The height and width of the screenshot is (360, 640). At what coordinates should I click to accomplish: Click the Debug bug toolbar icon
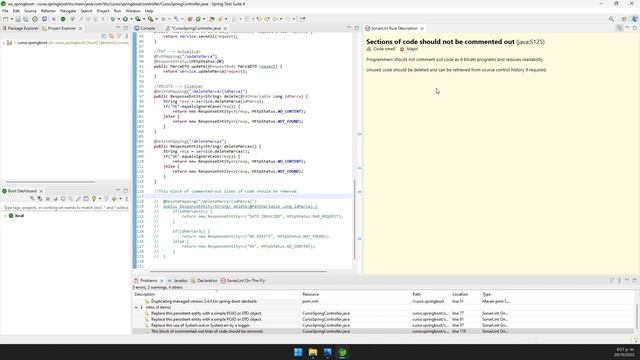tap(113, 19)
